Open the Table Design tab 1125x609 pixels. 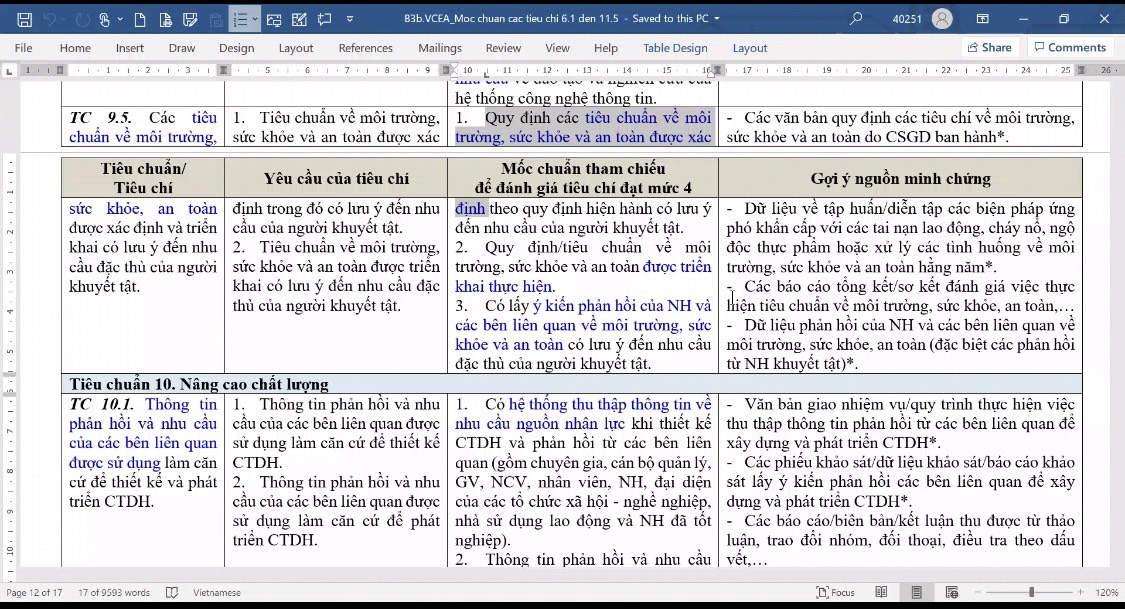coord(675,48)
